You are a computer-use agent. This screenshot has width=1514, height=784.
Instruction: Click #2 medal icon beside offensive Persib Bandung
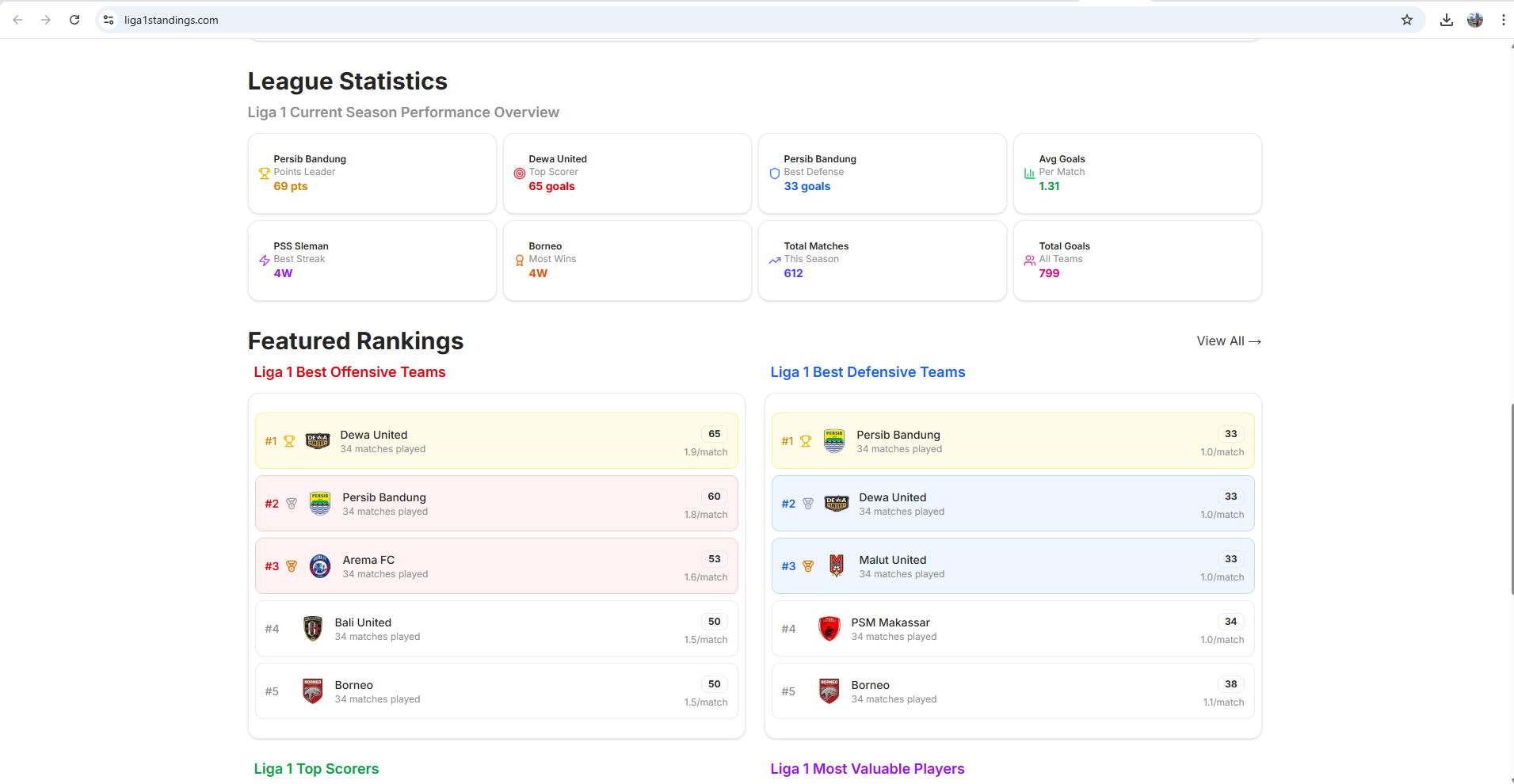(x=292, y=504)
